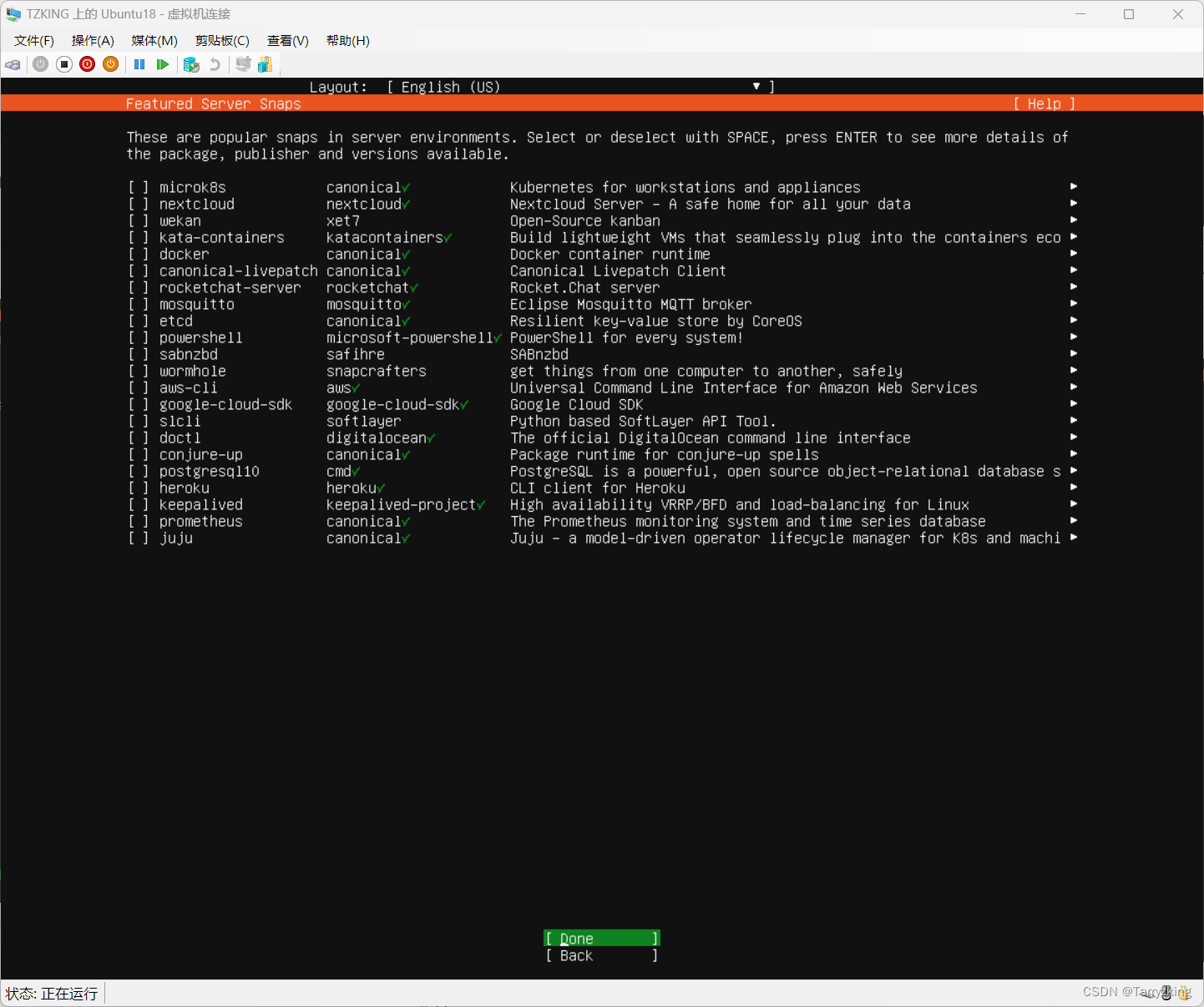Expand details arrow for conjure-up row
Screen dimensions: 1204x1007
(1074, 454)
